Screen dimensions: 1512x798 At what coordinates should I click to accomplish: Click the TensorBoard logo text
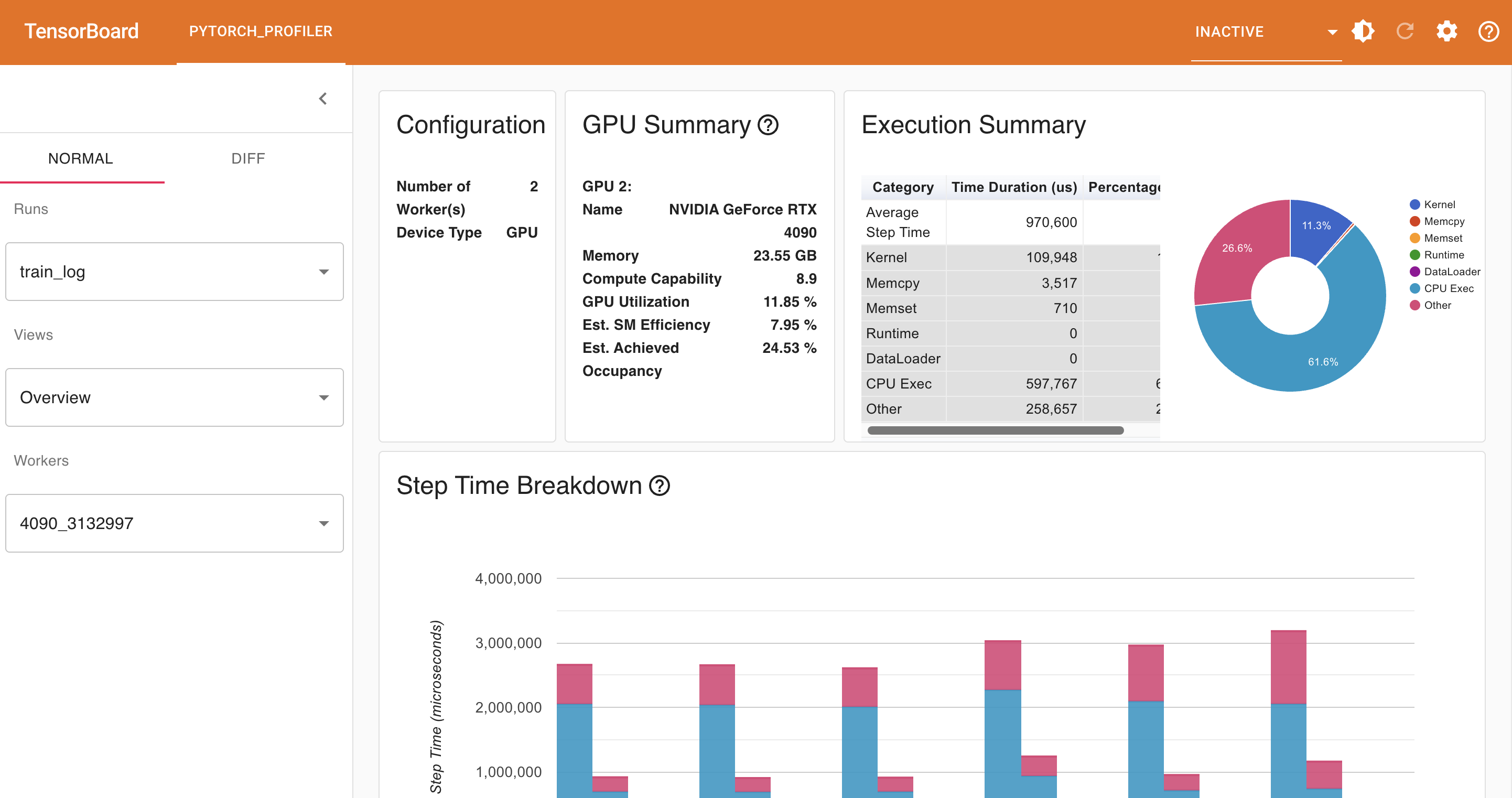(x=82, y=31)
